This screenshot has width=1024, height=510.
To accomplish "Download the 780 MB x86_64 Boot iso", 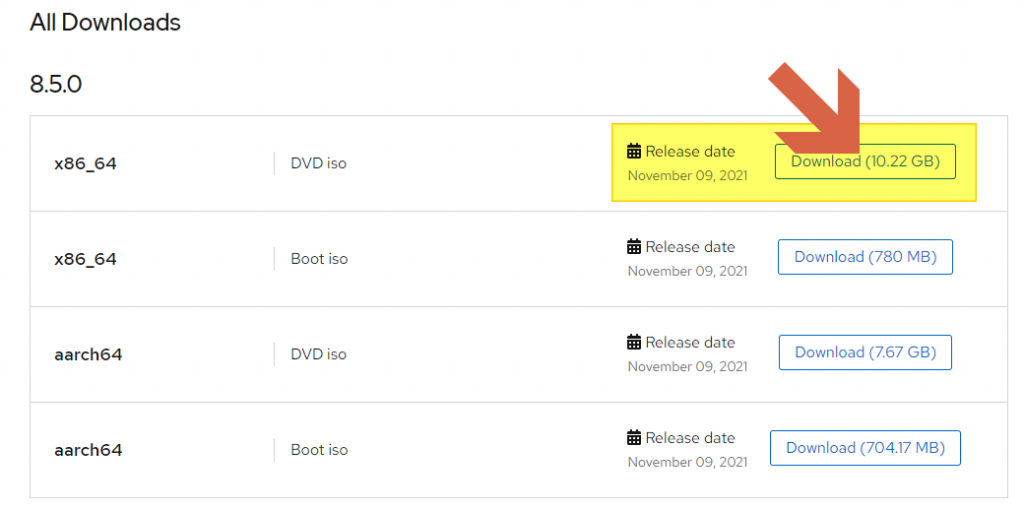I will pos(865,257).
